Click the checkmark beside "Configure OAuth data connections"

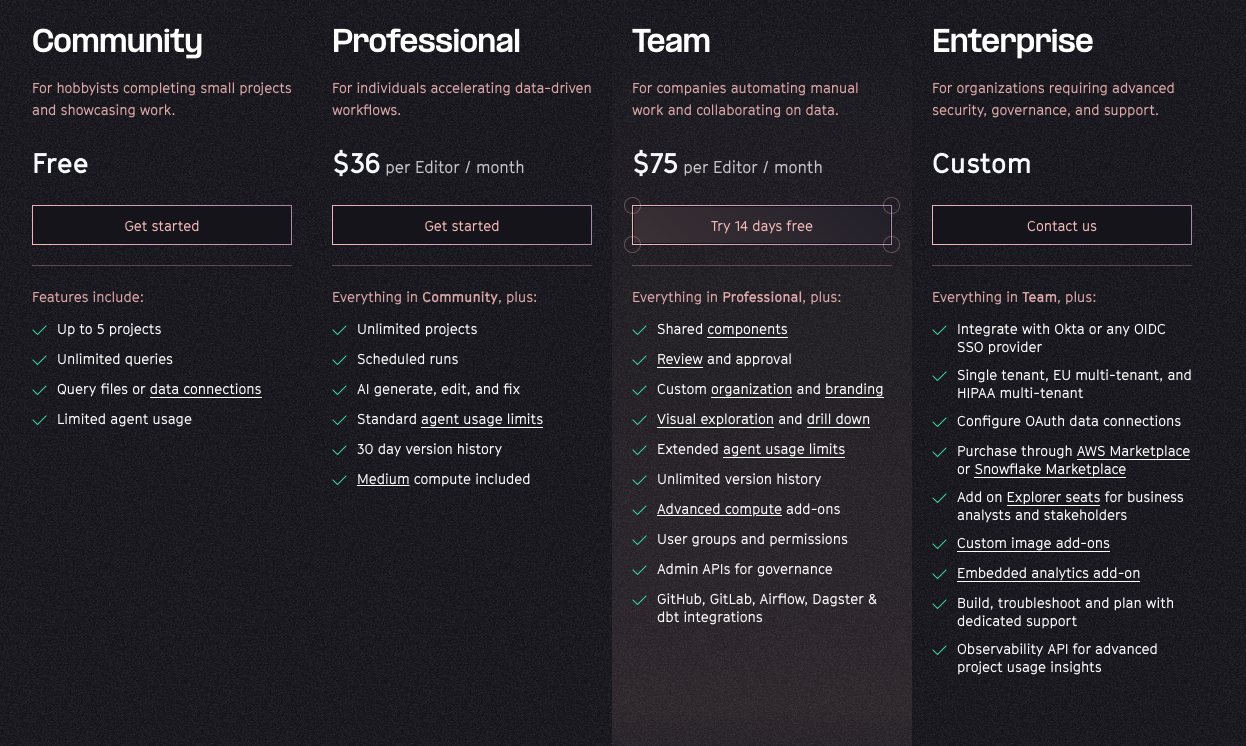pos(940,421)
